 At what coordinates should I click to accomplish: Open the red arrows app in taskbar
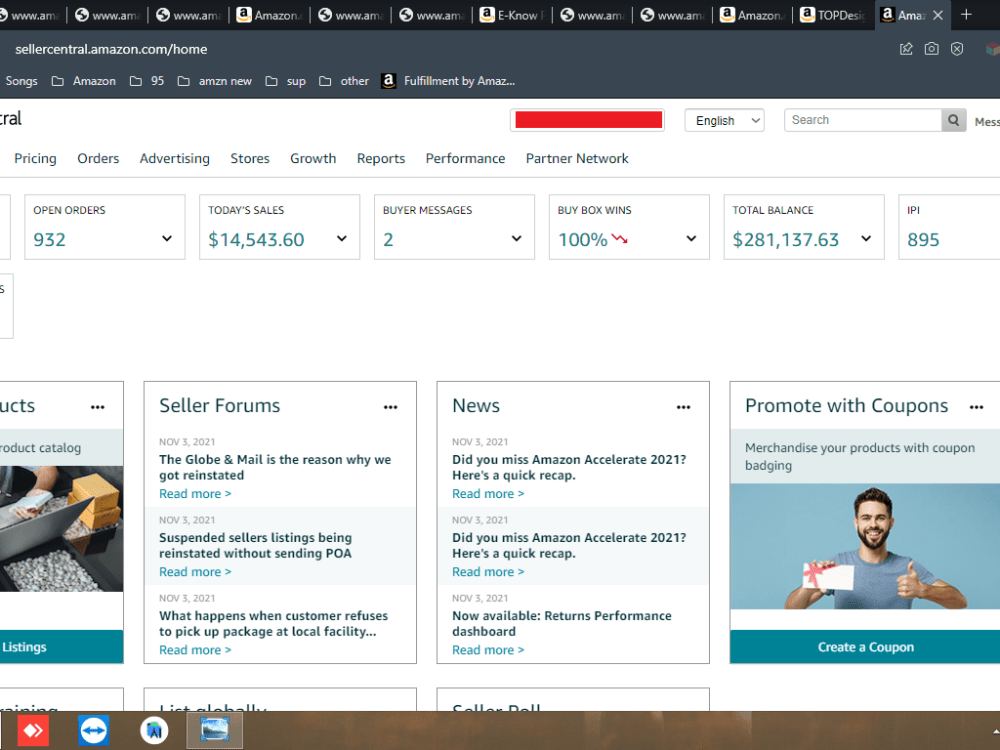tap(33, 730)
